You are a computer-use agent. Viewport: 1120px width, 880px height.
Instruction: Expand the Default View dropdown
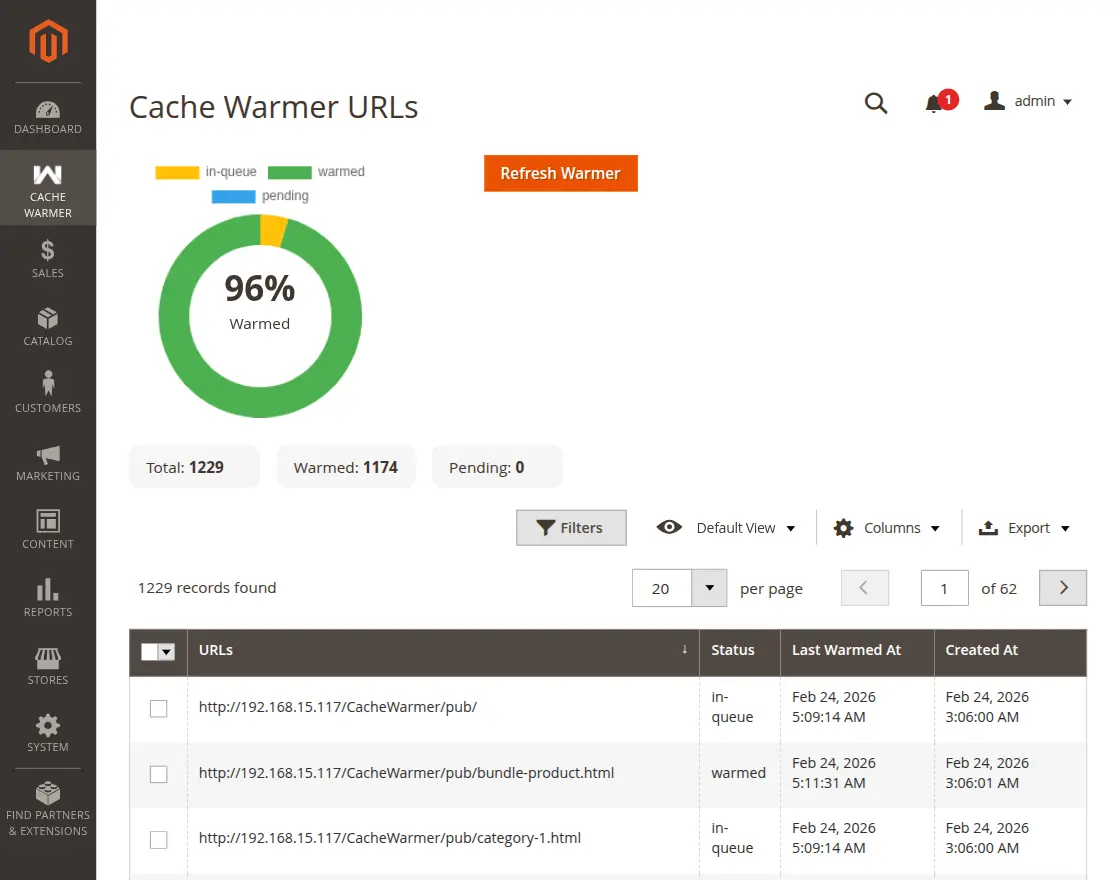(724, 527)
